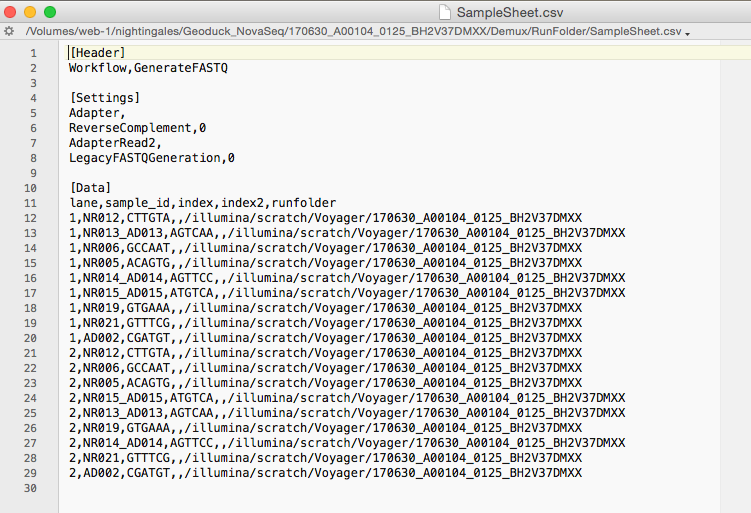
Task: Click line 25 with 2,NR013_AD013,AGTCAA
Action: point(347,413)
